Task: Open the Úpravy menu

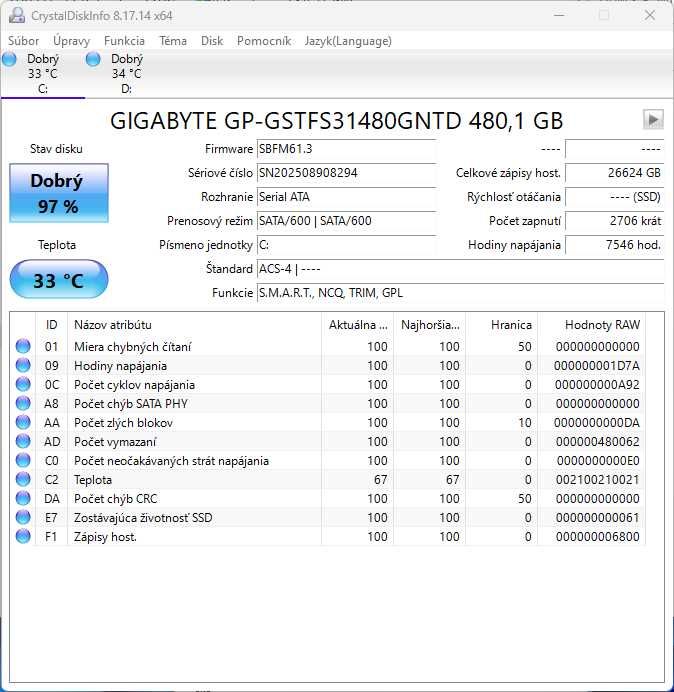Action: [x=71, y=41]
